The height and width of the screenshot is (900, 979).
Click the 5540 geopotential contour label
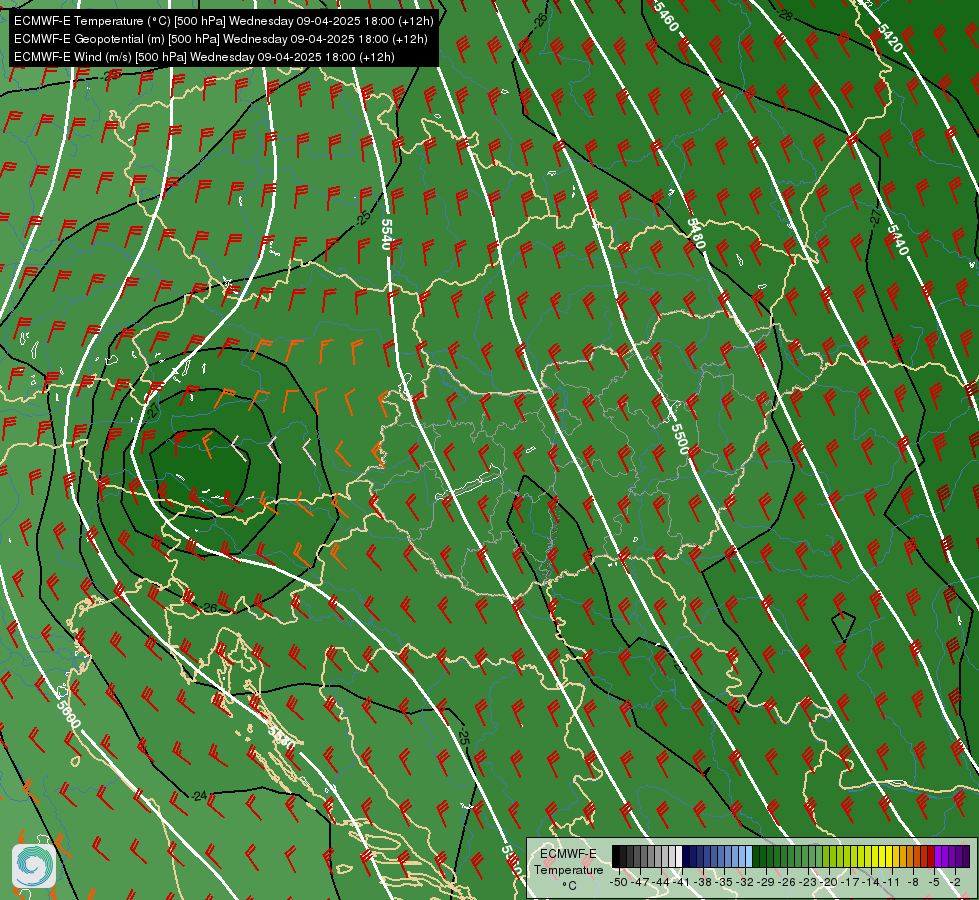tap(387, 234)
